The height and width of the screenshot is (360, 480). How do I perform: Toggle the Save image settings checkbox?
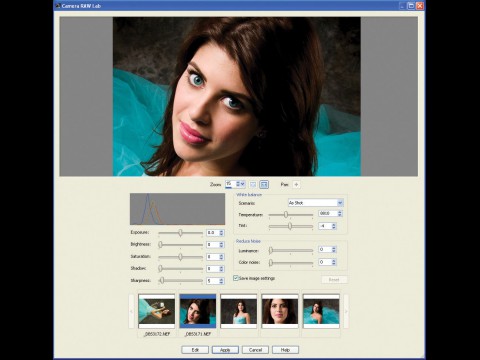(x=236, y=278)
